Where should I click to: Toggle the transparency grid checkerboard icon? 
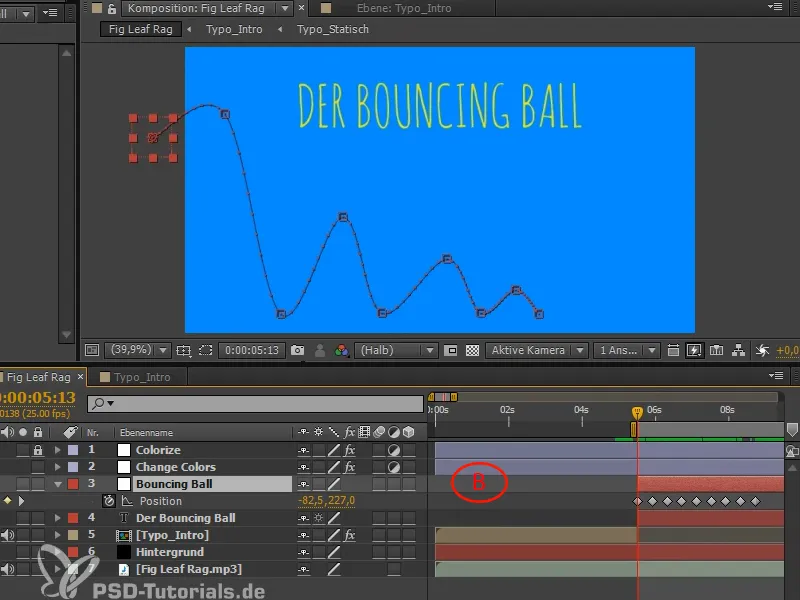point(472,350)
